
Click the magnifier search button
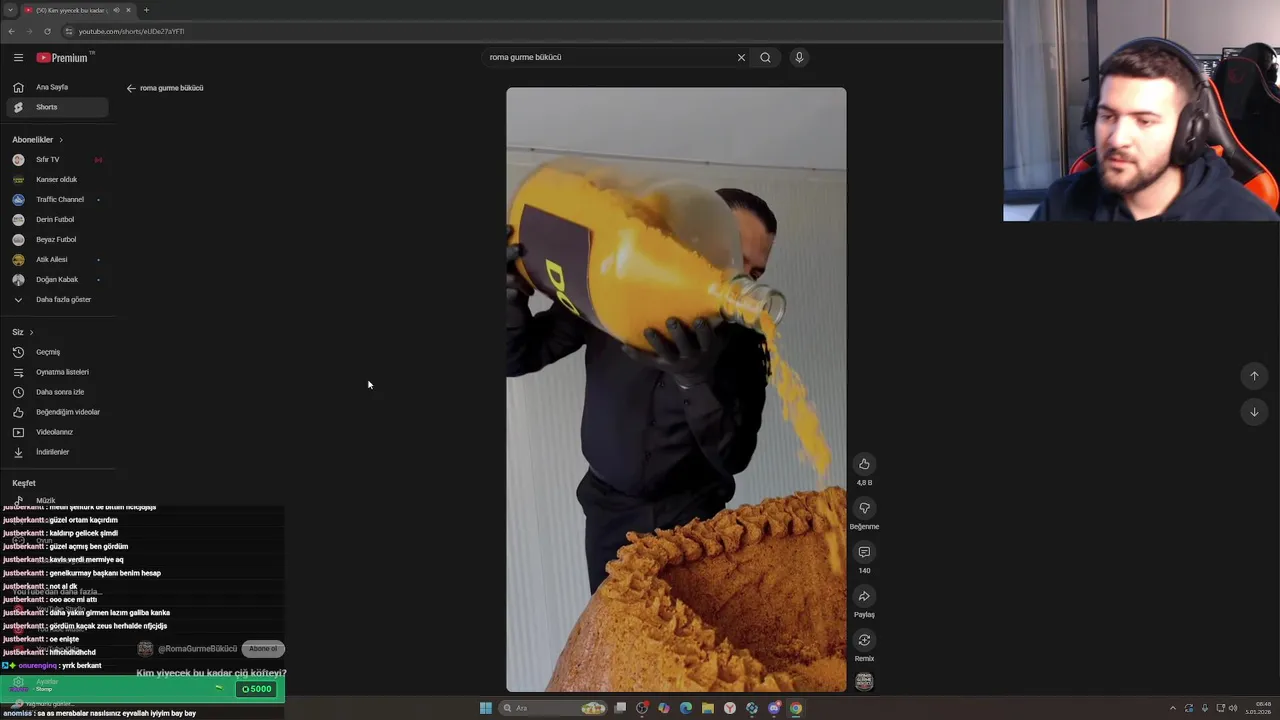click(765, 57)
